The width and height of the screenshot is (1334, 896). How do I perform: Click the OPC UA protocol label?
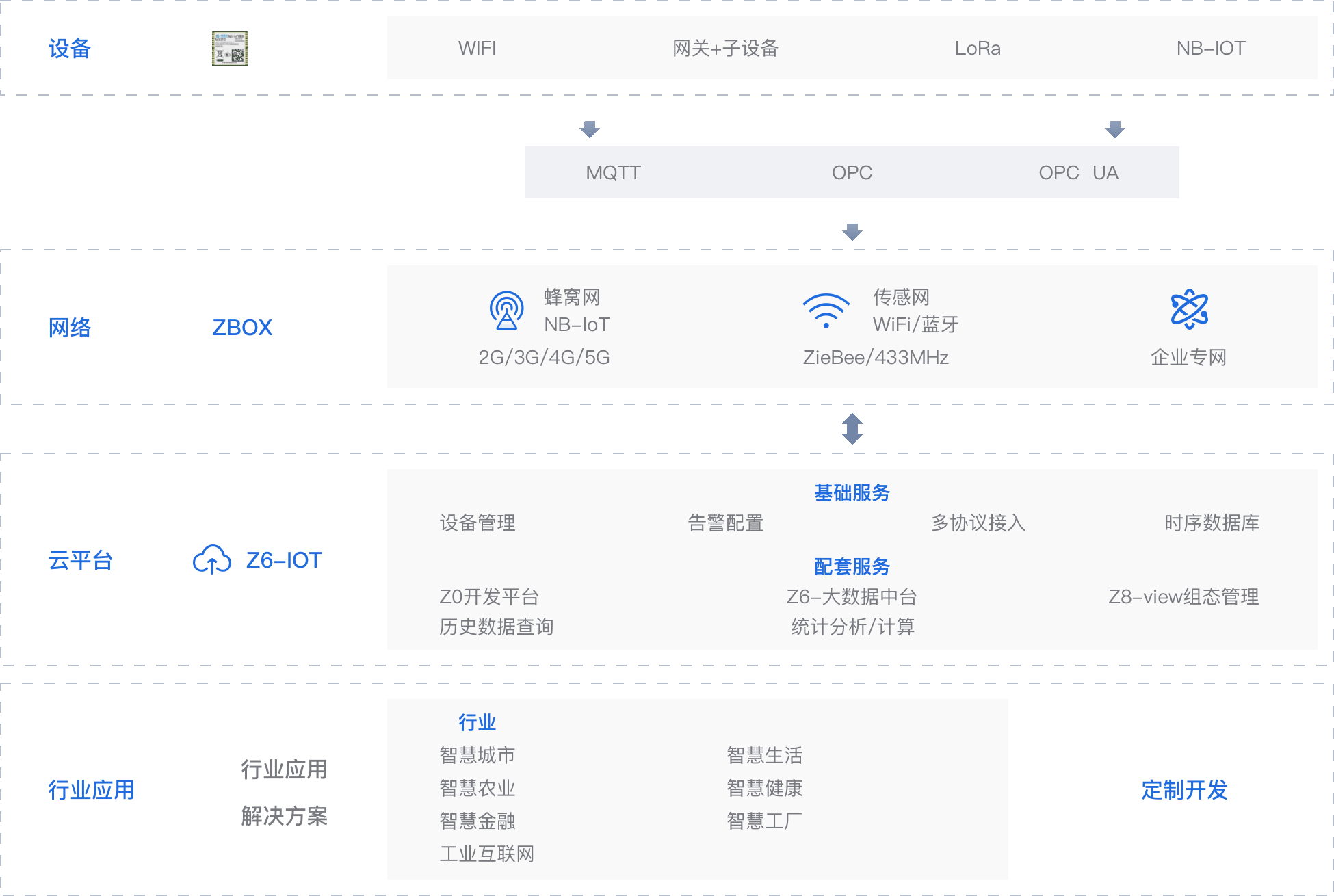[1078, 172]
